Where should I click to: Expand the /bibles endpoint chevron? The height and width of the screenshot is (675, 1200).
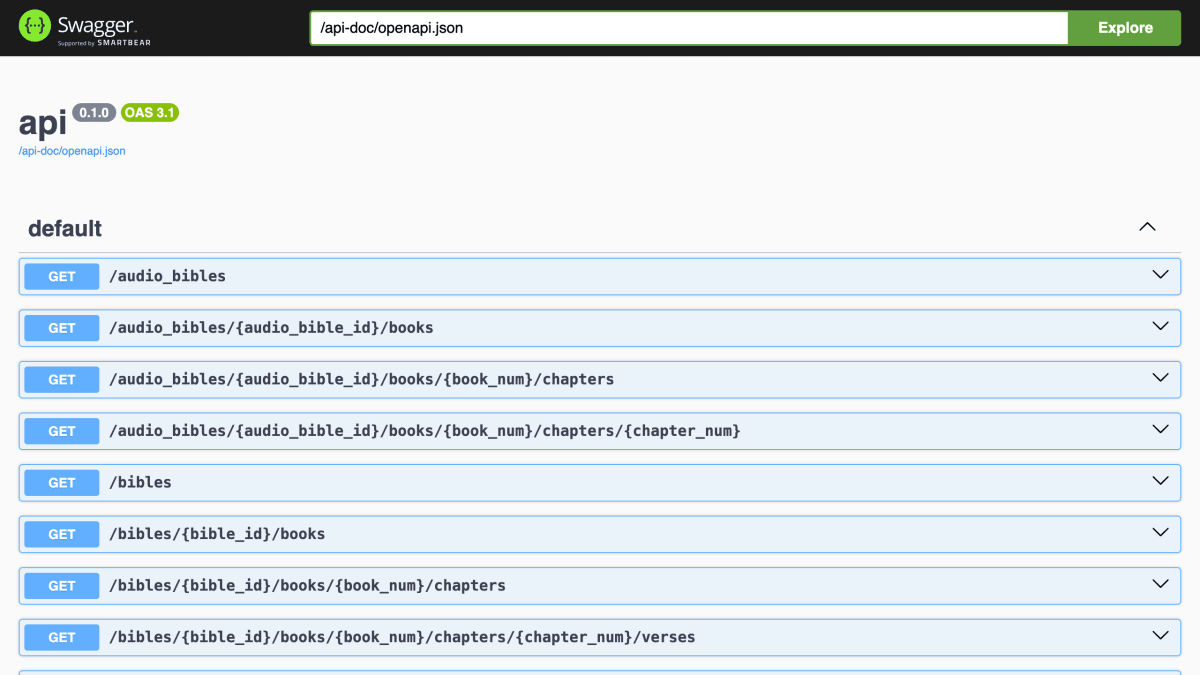[x=1160, y=481]
